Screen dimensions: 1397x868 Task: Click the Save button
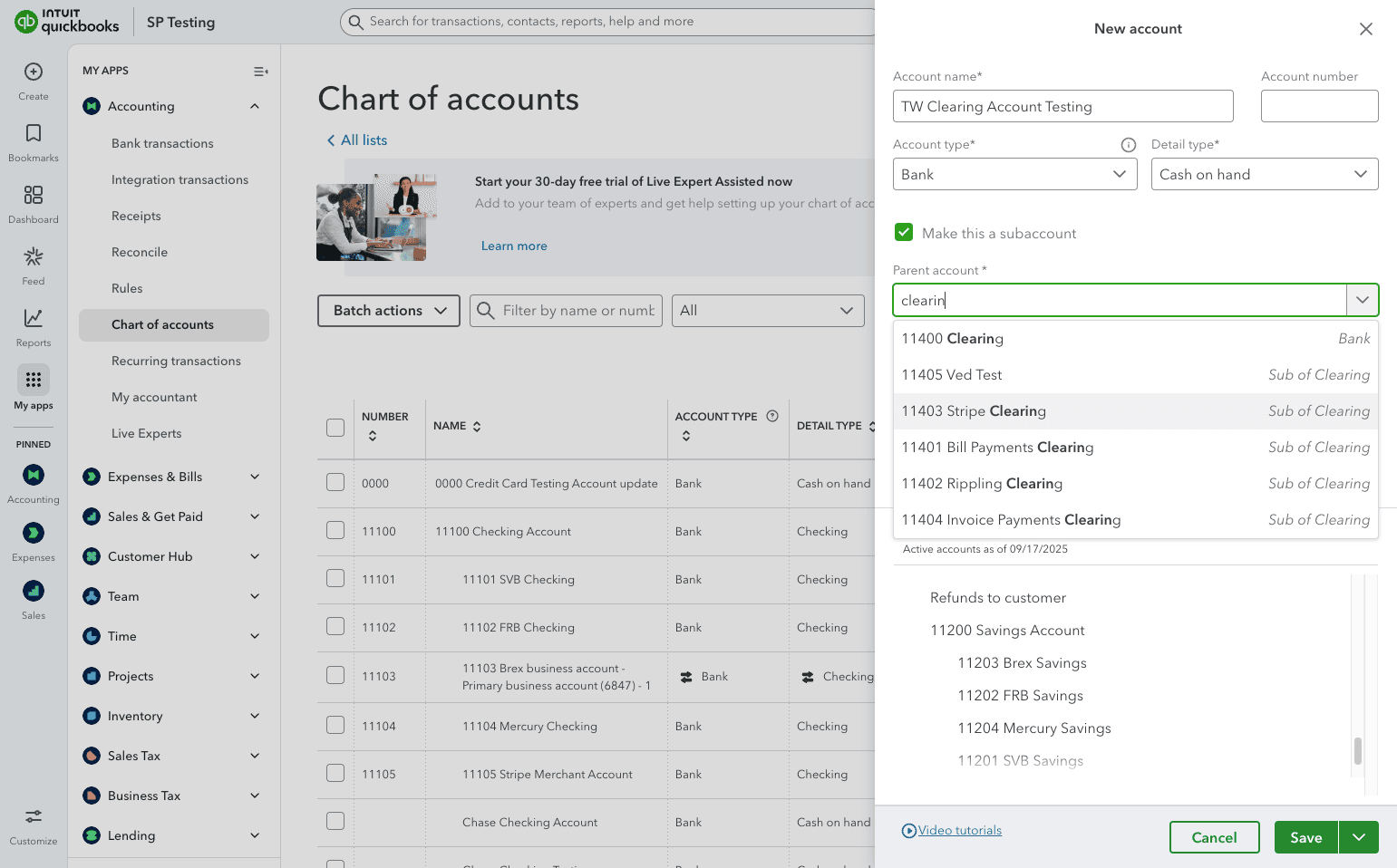[1305, 837]
